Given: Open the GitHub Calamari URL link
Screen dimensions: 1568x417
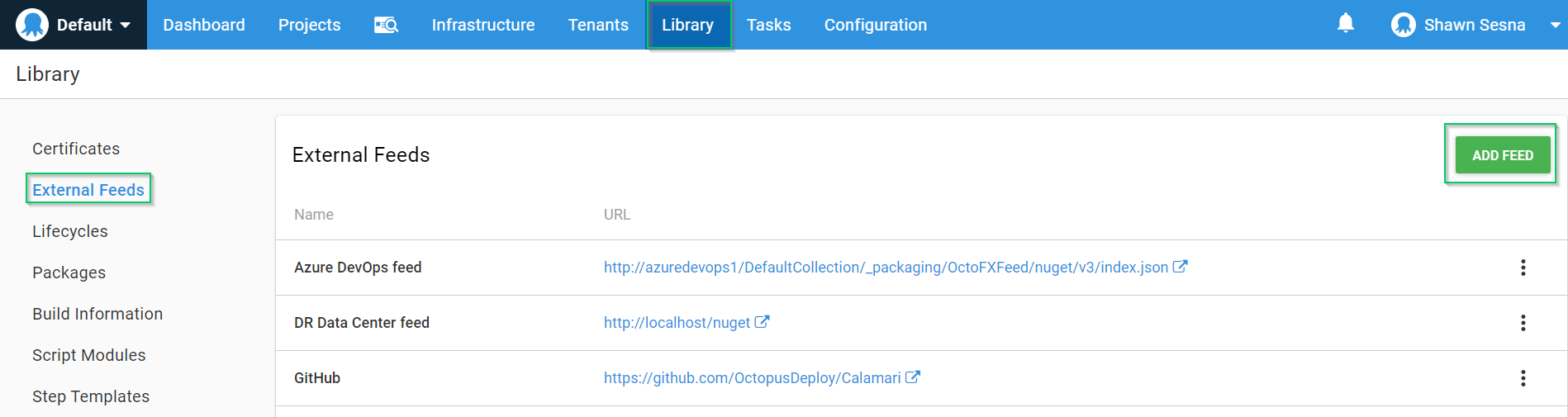Looking at the screenshot, I should tap(752, 378).
